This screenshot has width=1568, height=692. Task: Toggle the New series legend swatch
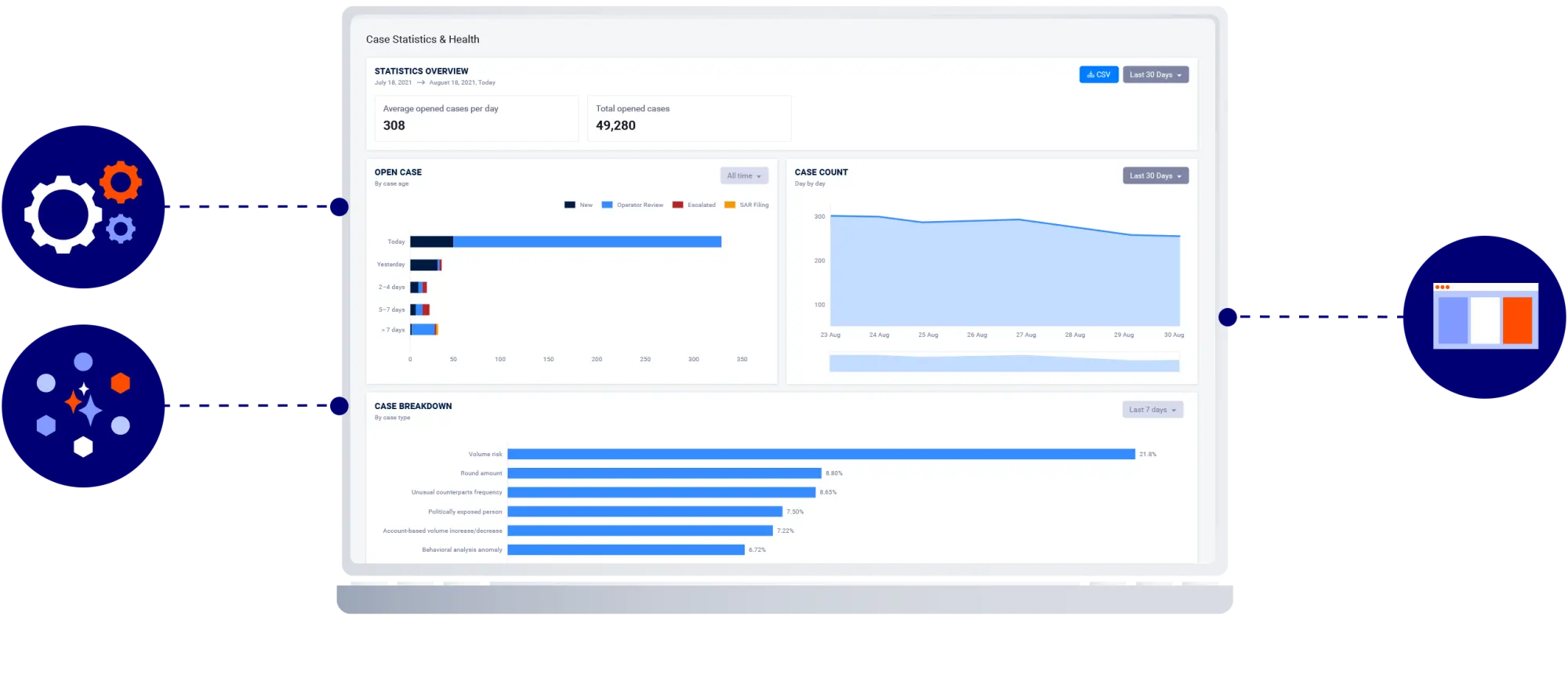(570, 205)
